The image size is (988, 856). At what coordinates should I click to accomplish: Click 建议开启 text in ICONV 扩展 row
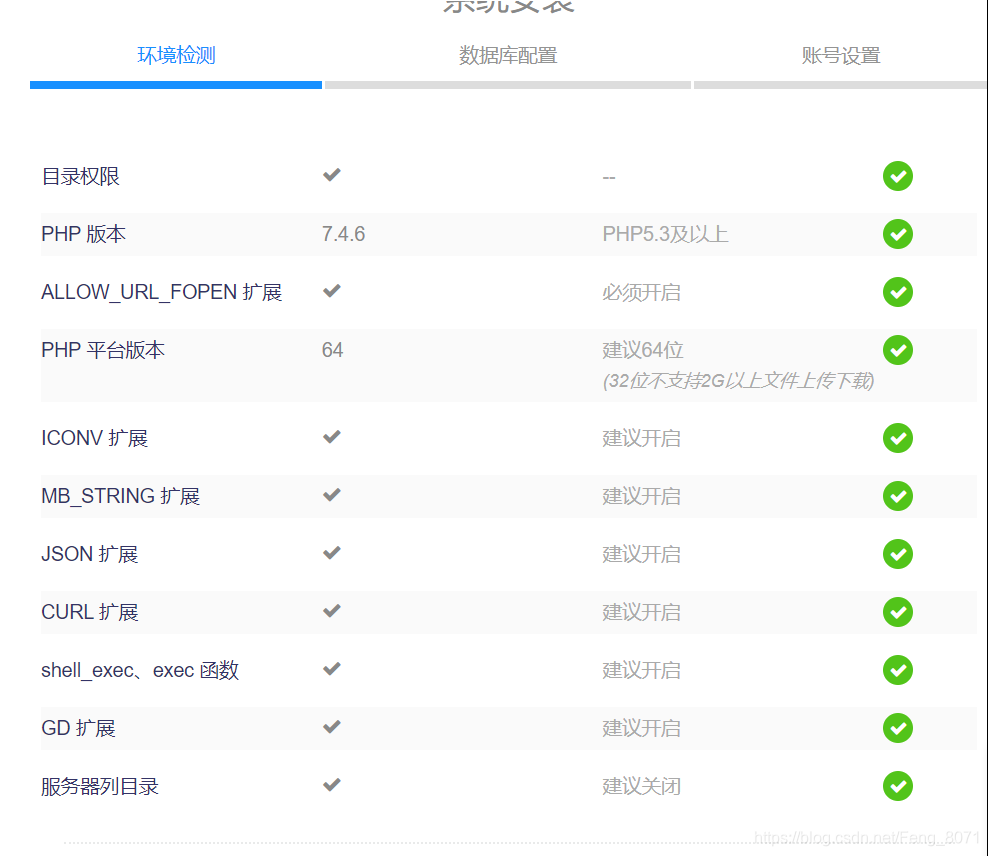(x=641, y=438)
